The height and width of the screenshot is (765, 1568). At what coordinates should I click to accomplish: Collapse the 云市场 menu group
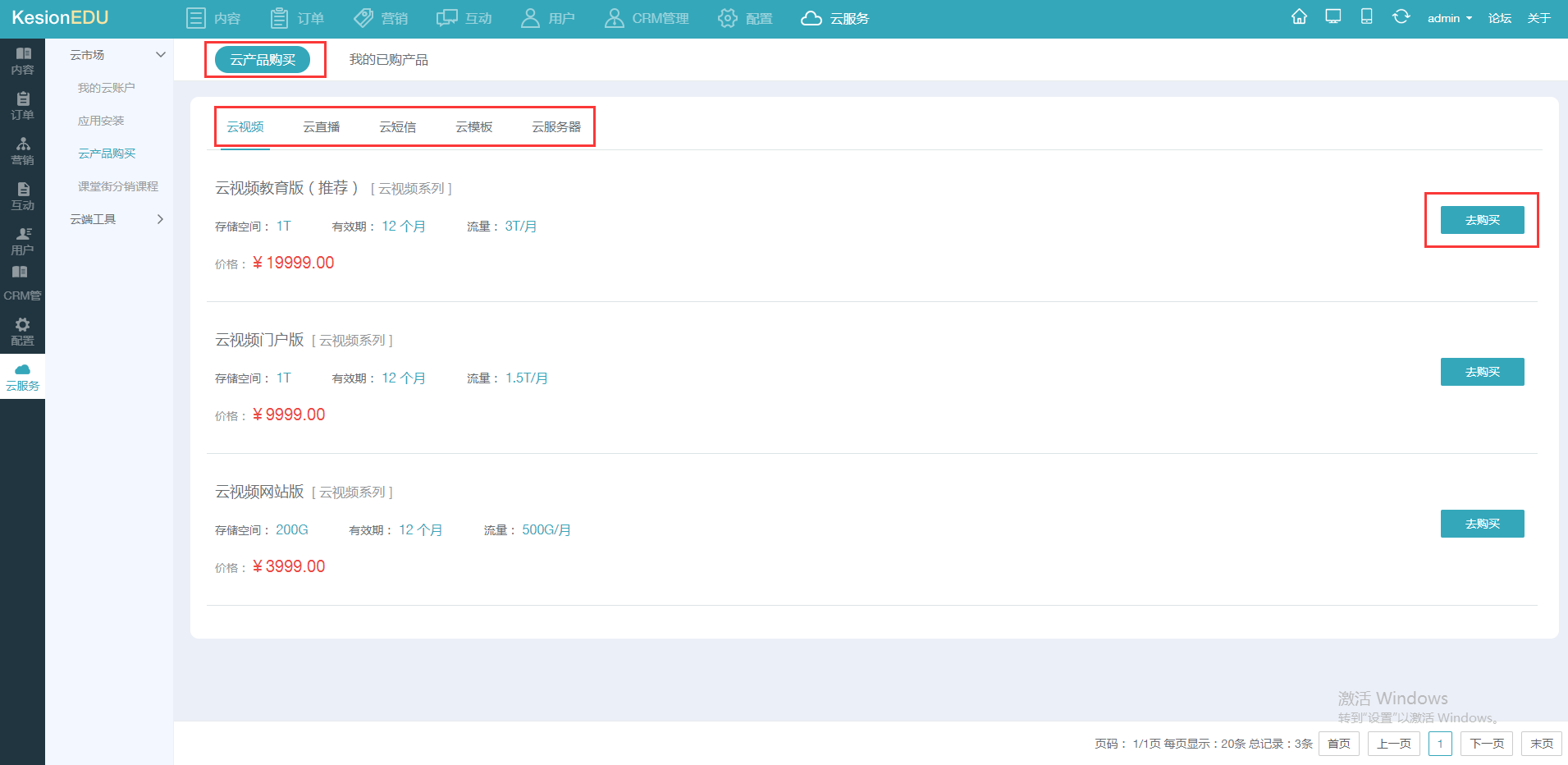[117, 55]
